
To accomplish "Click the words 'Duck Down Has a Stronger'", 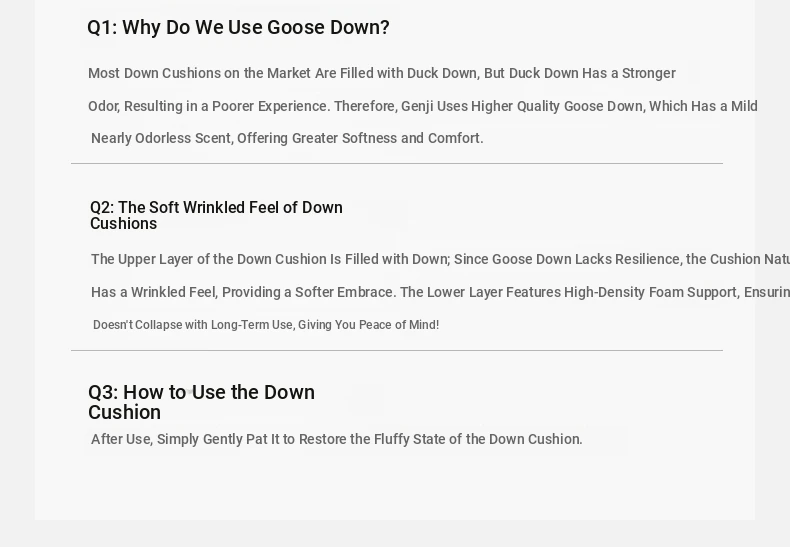I will (592, 73).
